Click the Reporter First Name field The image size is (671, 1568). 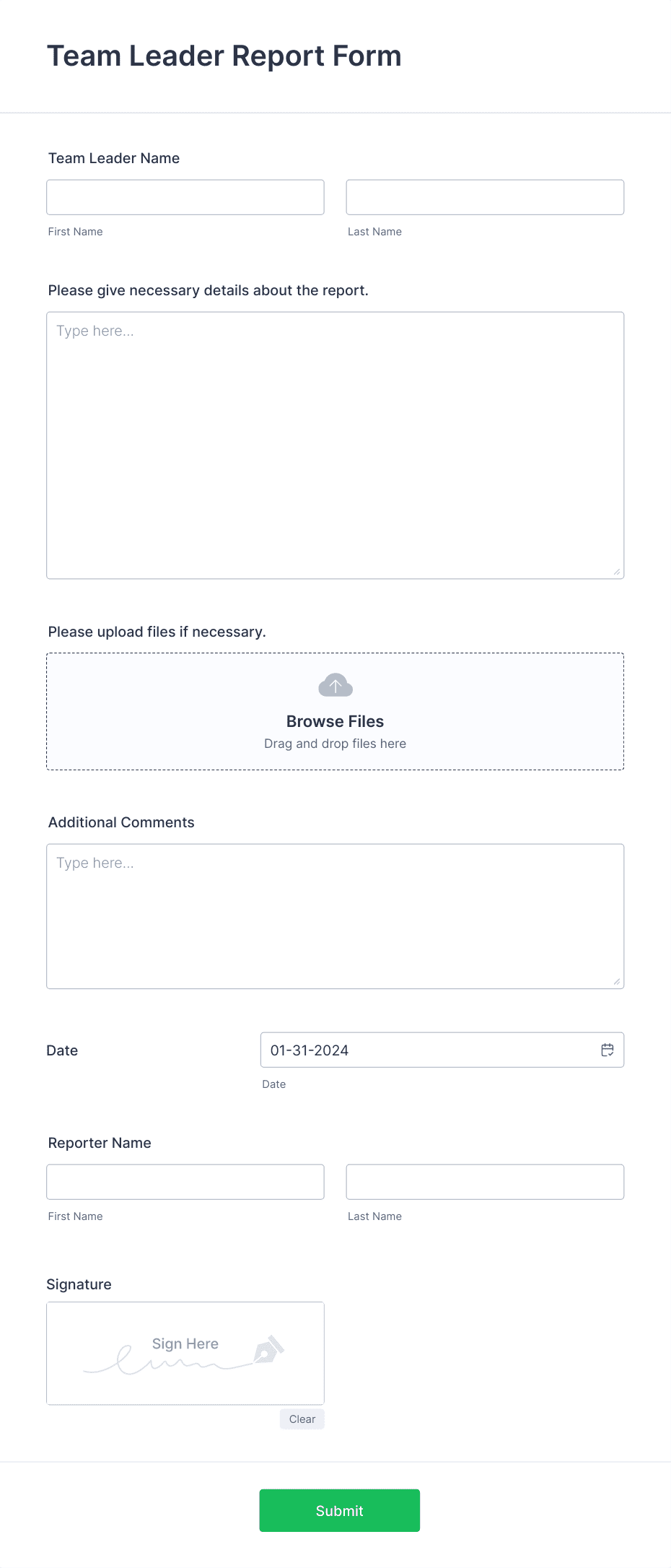(185, 1181)
